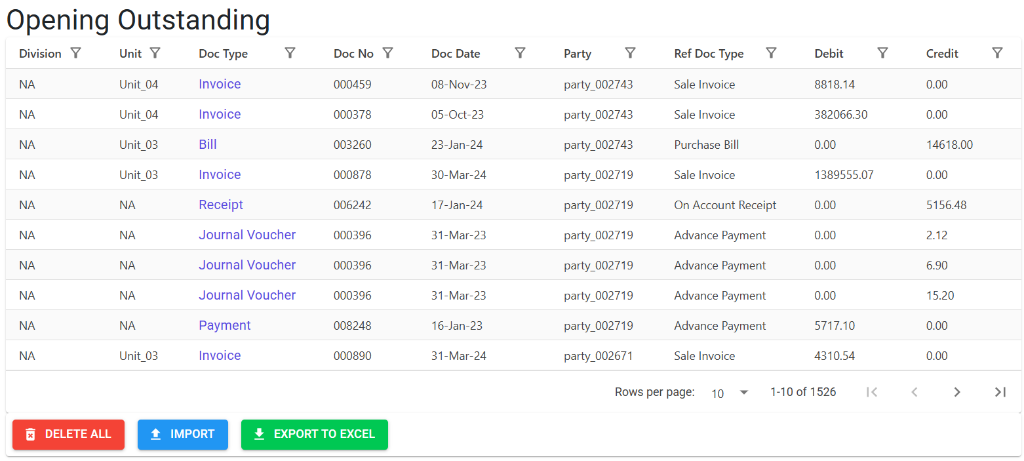Click the Export to Excel button

tap(315, 434)
